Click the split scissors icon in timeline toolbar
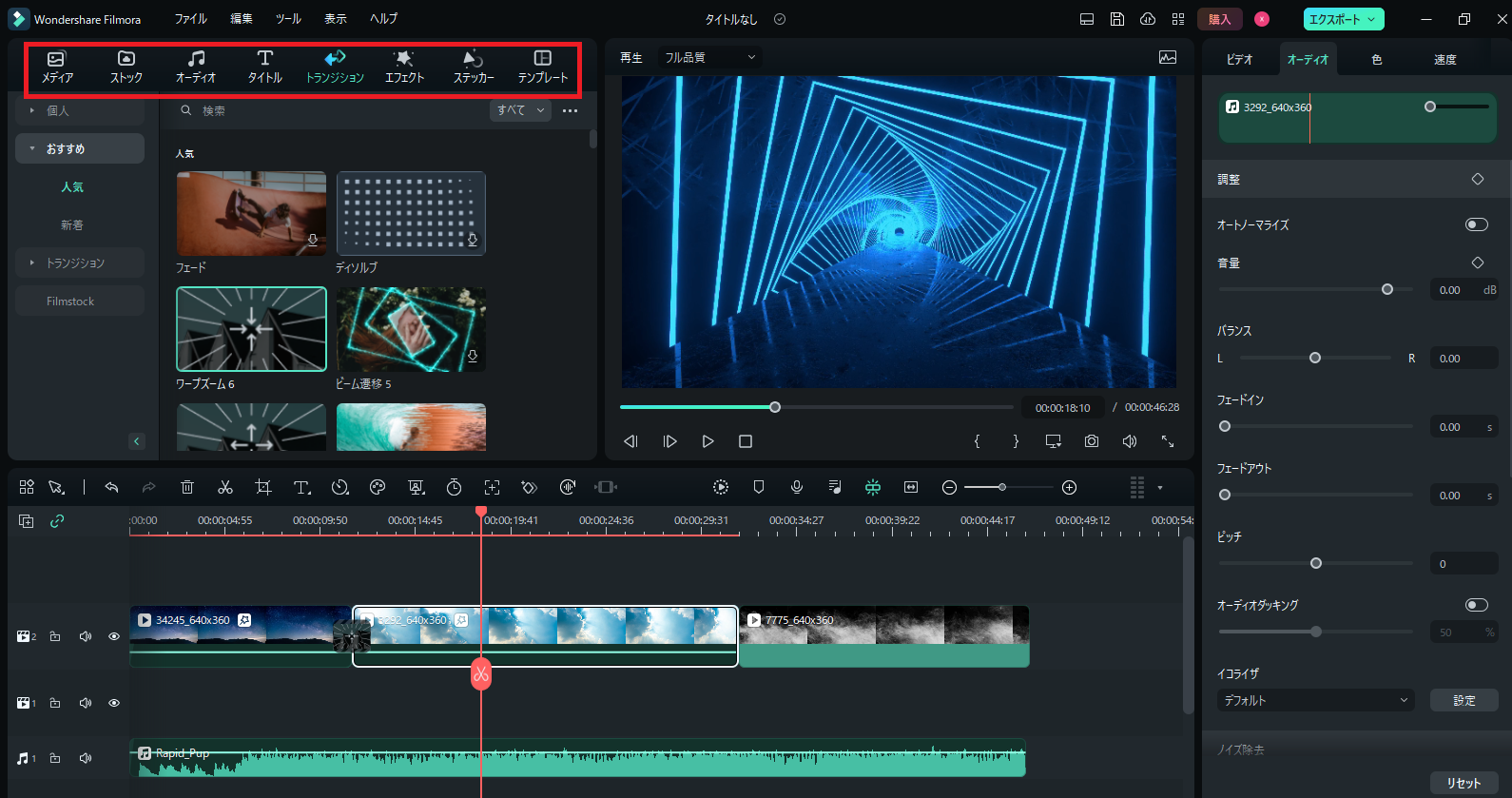Screen dimensions: 1512x798 [225, 488]
